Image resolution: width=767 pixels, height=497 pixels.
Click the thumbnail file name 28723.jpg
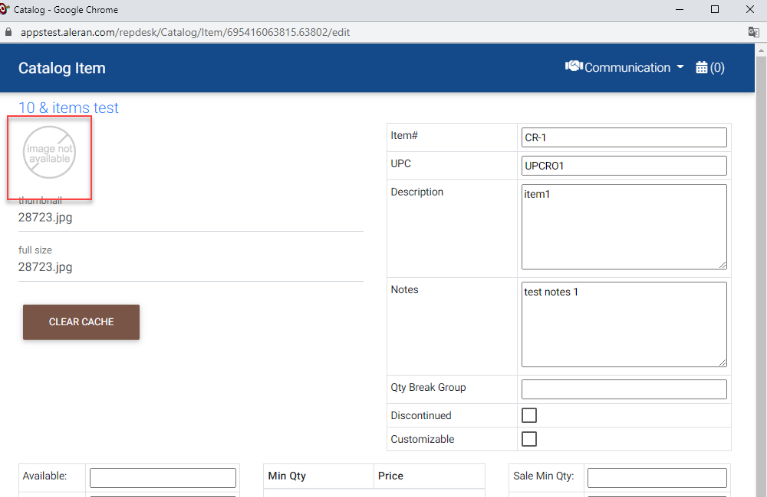(45, 218)
